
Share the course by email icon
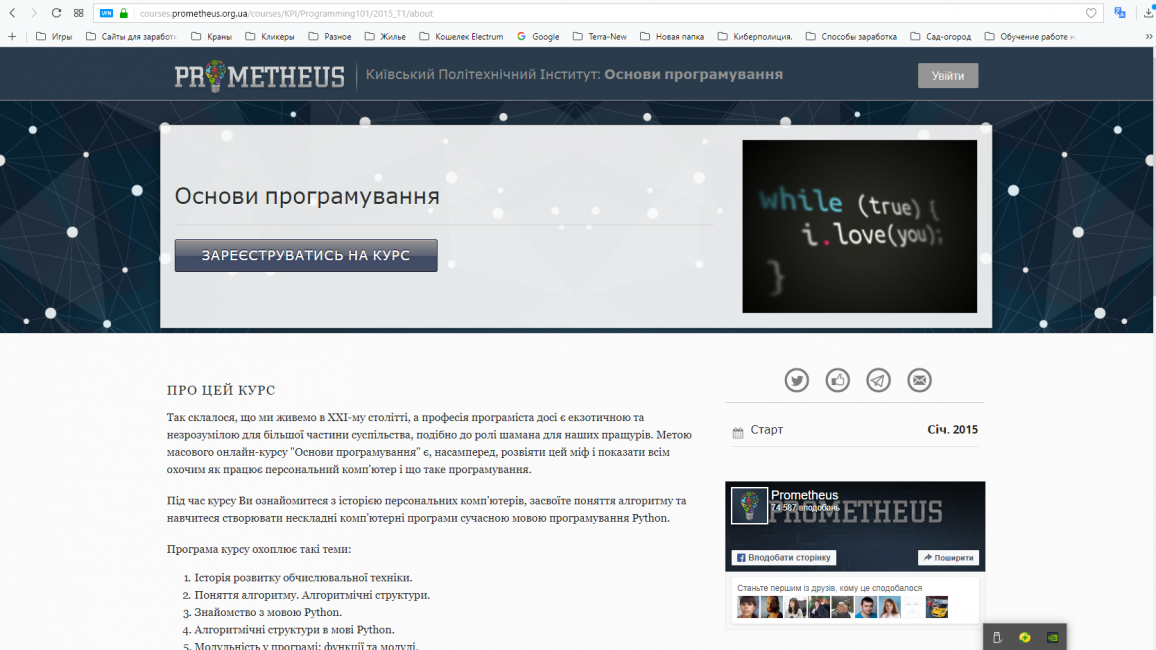(x=919, y=380)
